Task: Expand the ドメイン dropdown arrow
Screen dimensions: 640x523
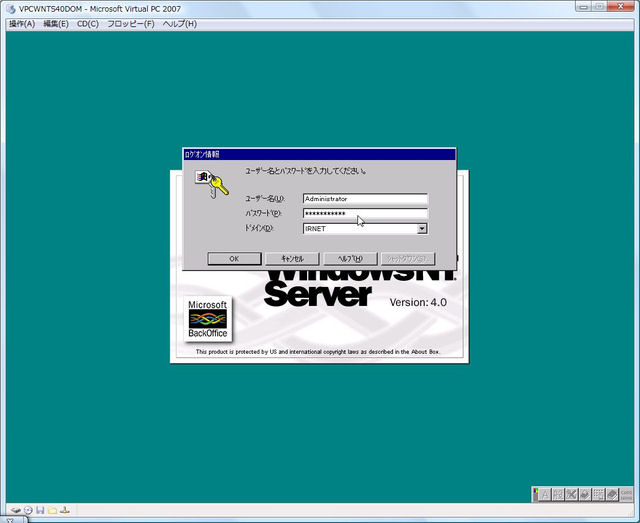Action: point(422,229)
